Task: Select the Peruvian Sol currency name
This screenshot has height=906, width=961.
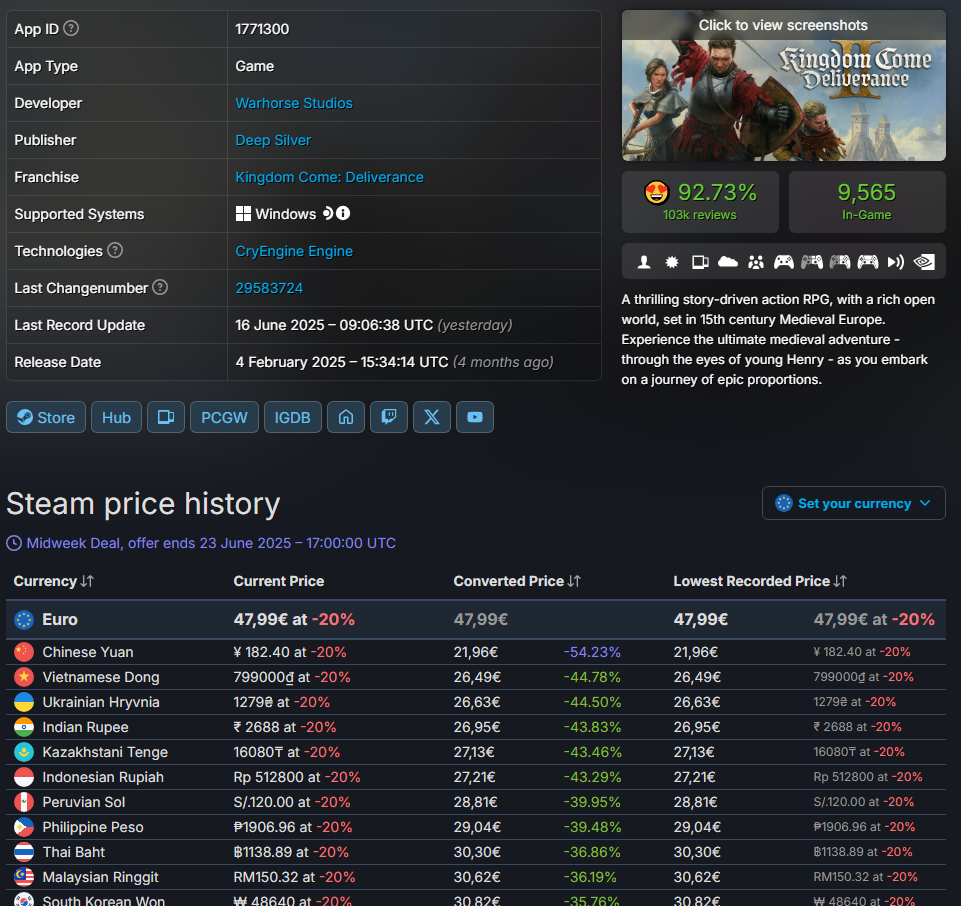Action: (84, 802)
